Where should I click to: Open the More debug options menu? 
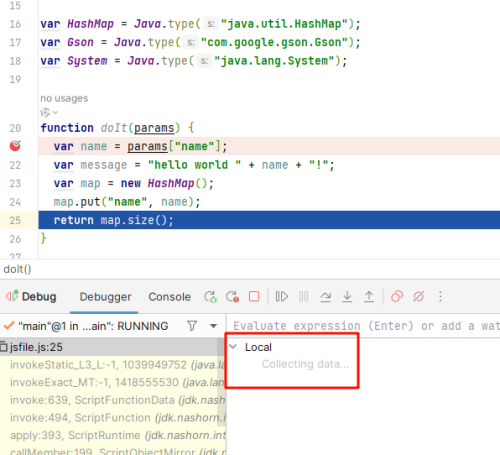pyautogui.click(x=440, y=296)
